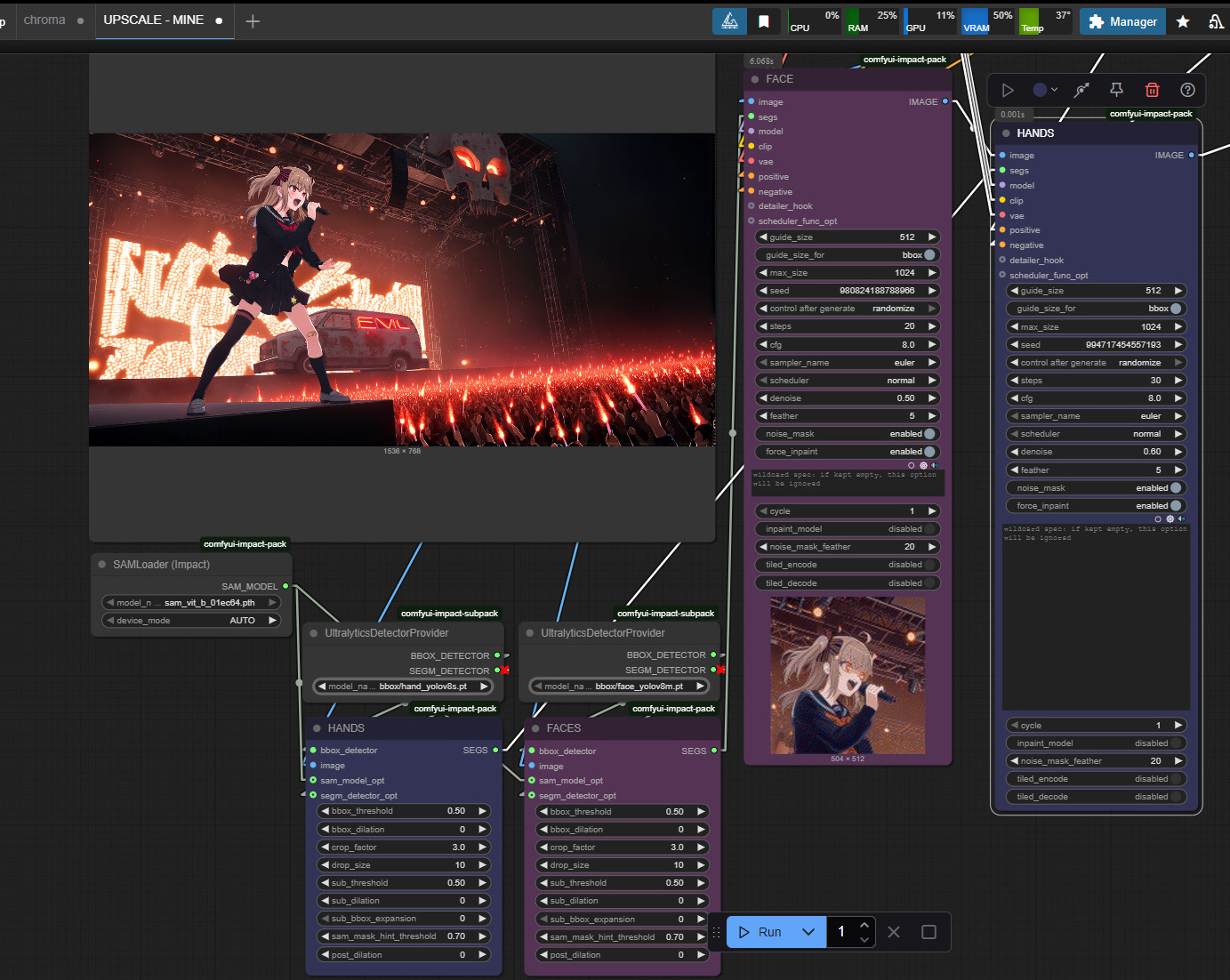Open node help via the question mark icon
1230x980 pixels.
coord(1187,90)
